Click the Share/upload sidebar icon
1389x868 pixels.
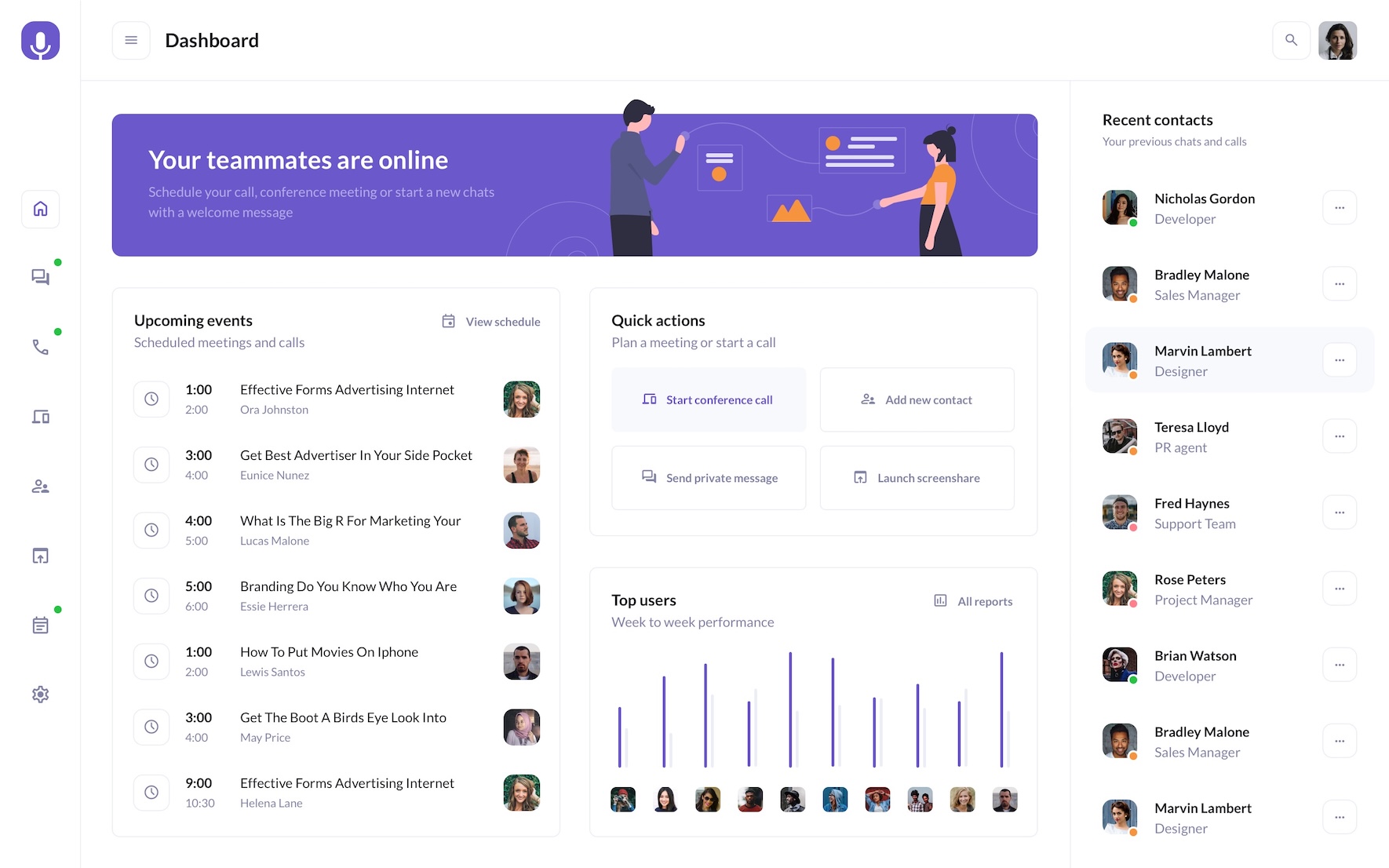coord(40,556)
